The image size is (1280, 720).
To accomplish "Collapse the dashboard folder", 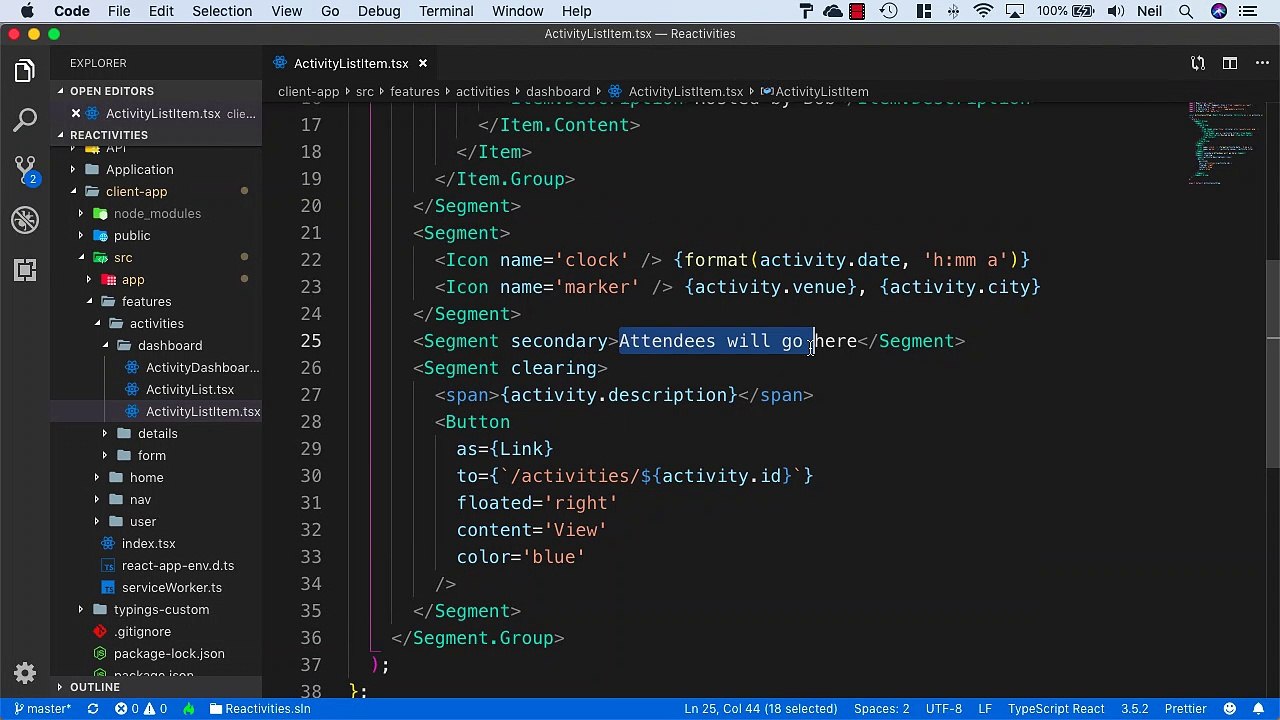I will [x=169, y=345].
